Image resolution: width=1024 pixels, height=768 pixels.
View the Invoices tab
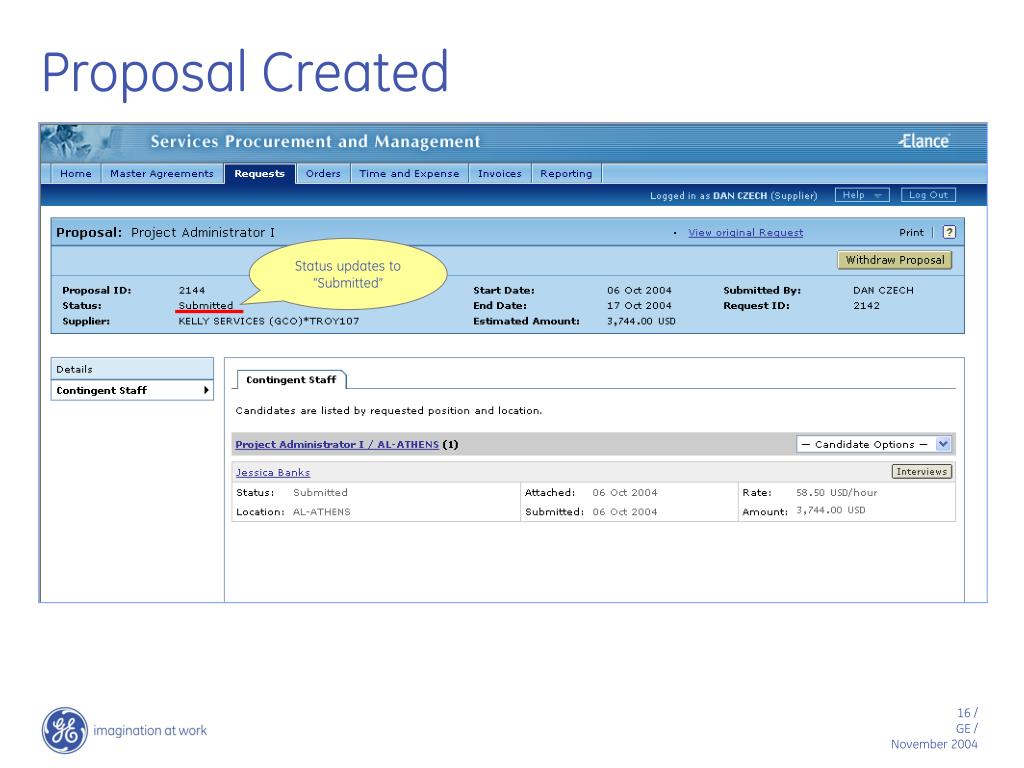499,174
